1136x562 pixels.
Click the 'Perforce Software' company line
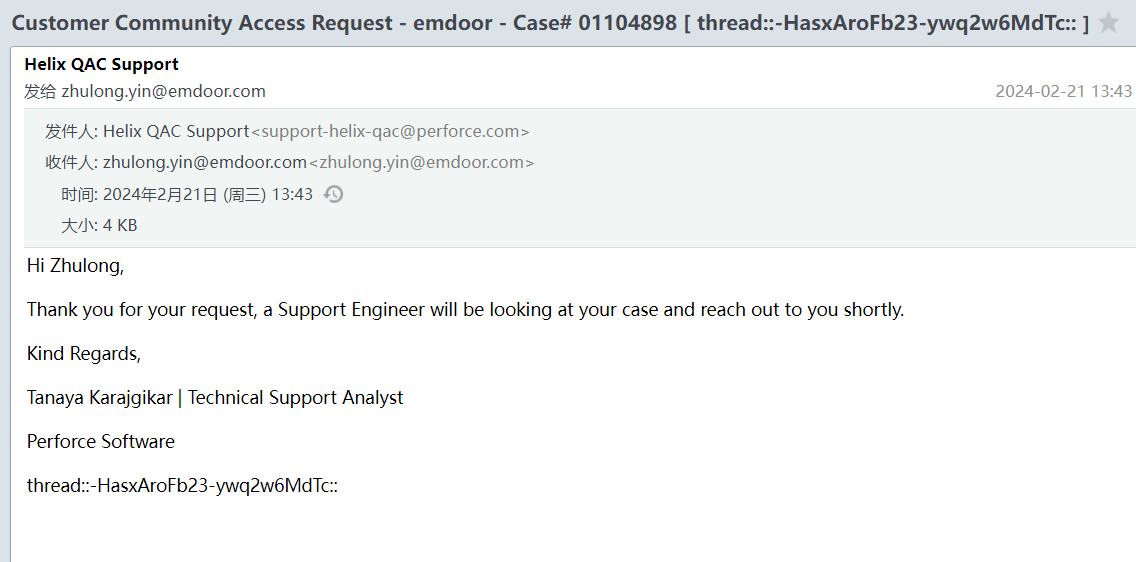click(101, 442)
